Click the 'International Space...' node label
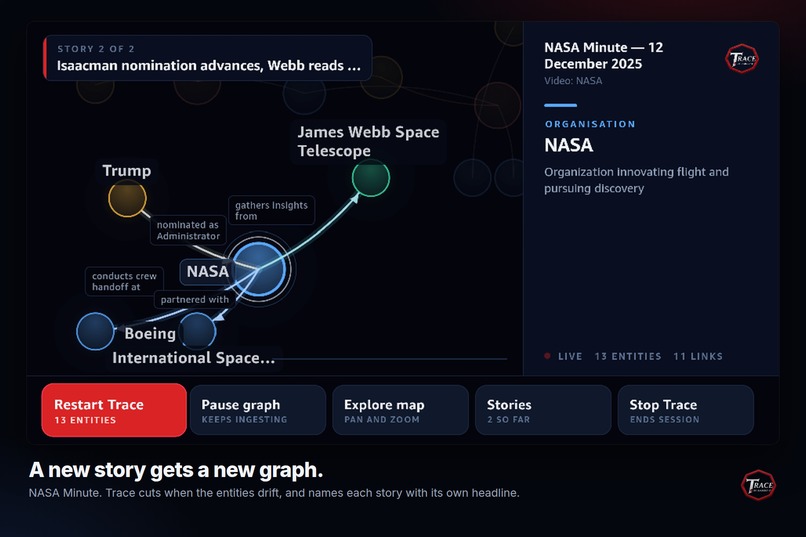This screenshot has width=806, height=537. pos(193,358)
